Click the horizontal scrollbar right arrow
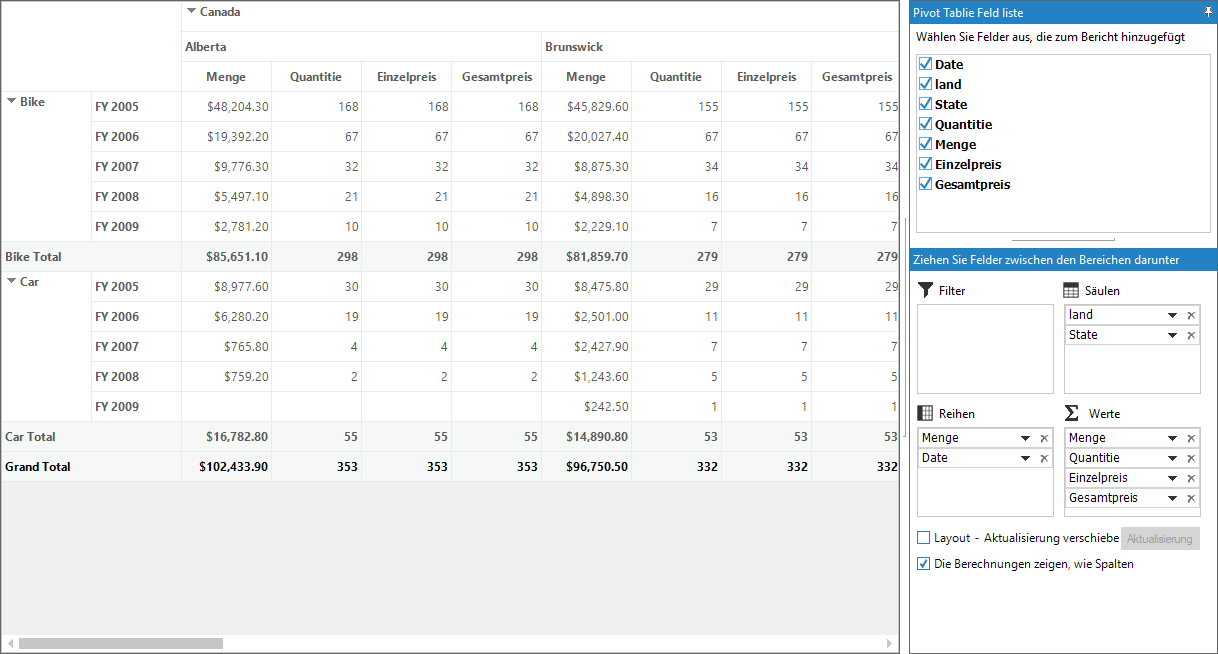Screen dimensions: 1218x654 891,643
